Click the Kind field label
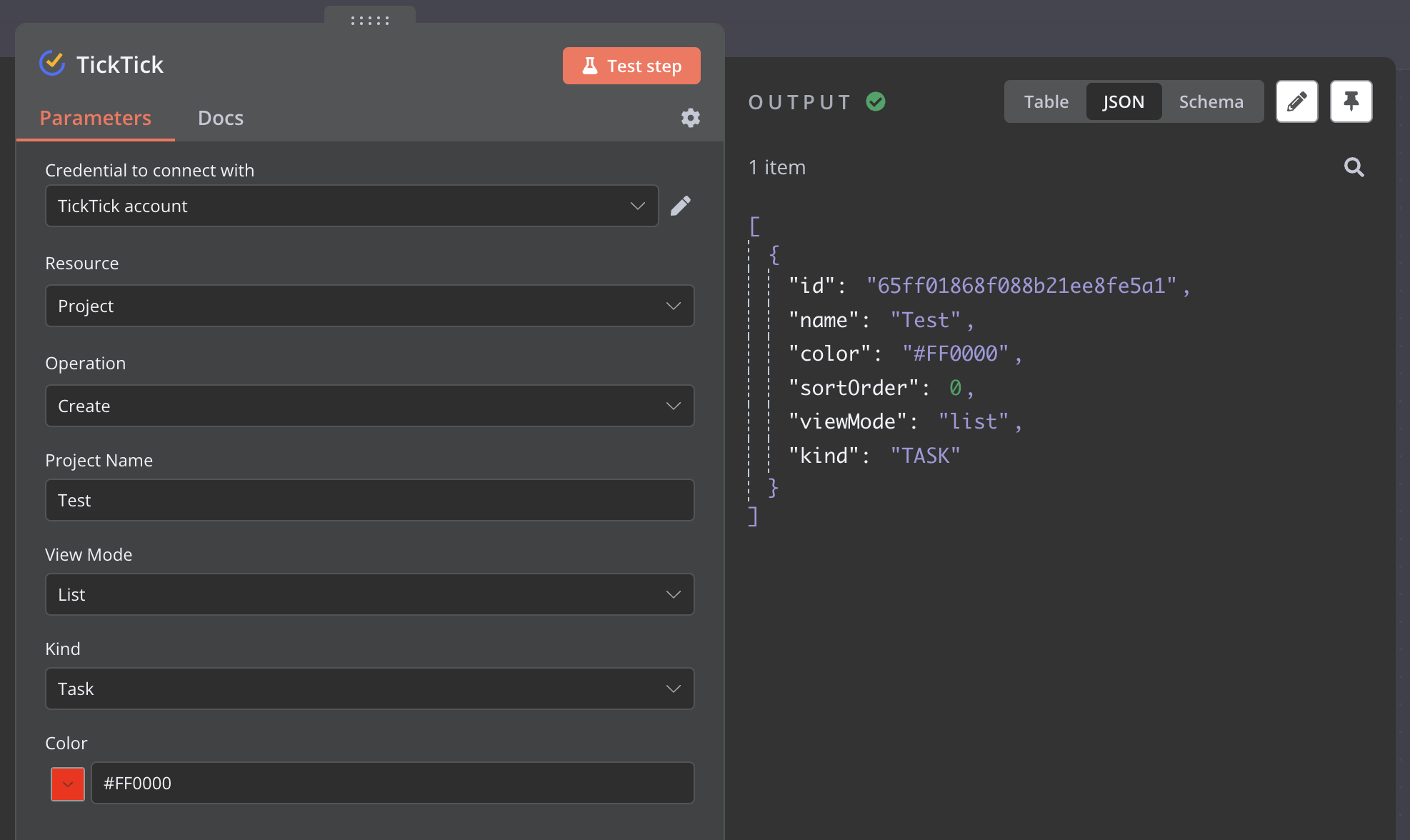 point(63,649)
